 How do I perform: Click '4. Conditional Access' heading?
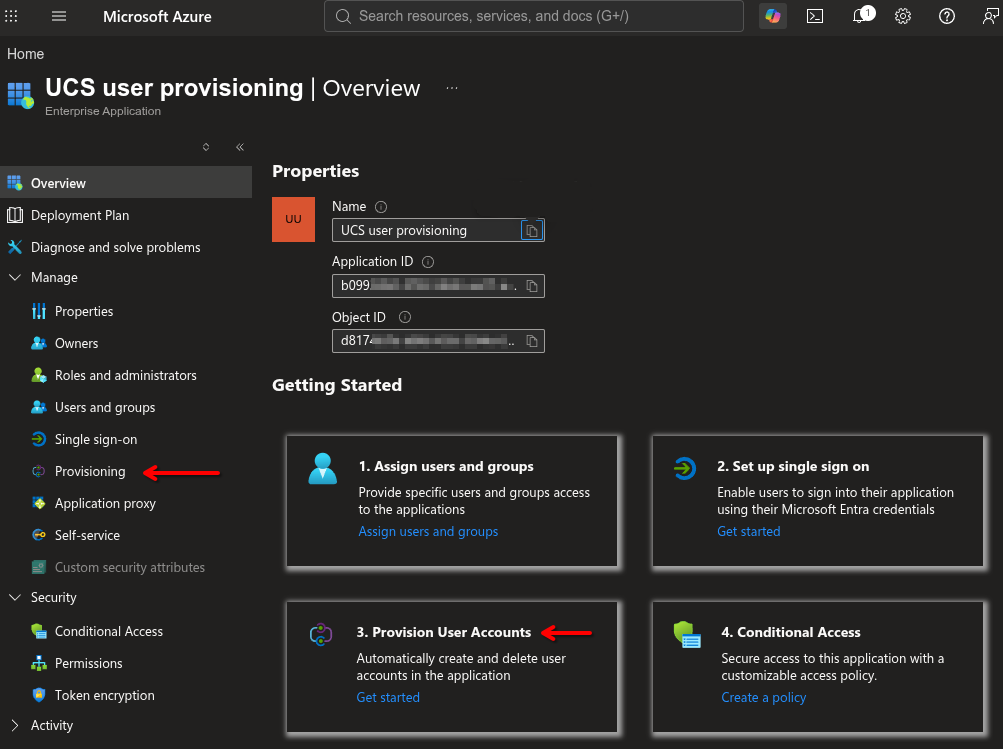click(x=791, y=632)
